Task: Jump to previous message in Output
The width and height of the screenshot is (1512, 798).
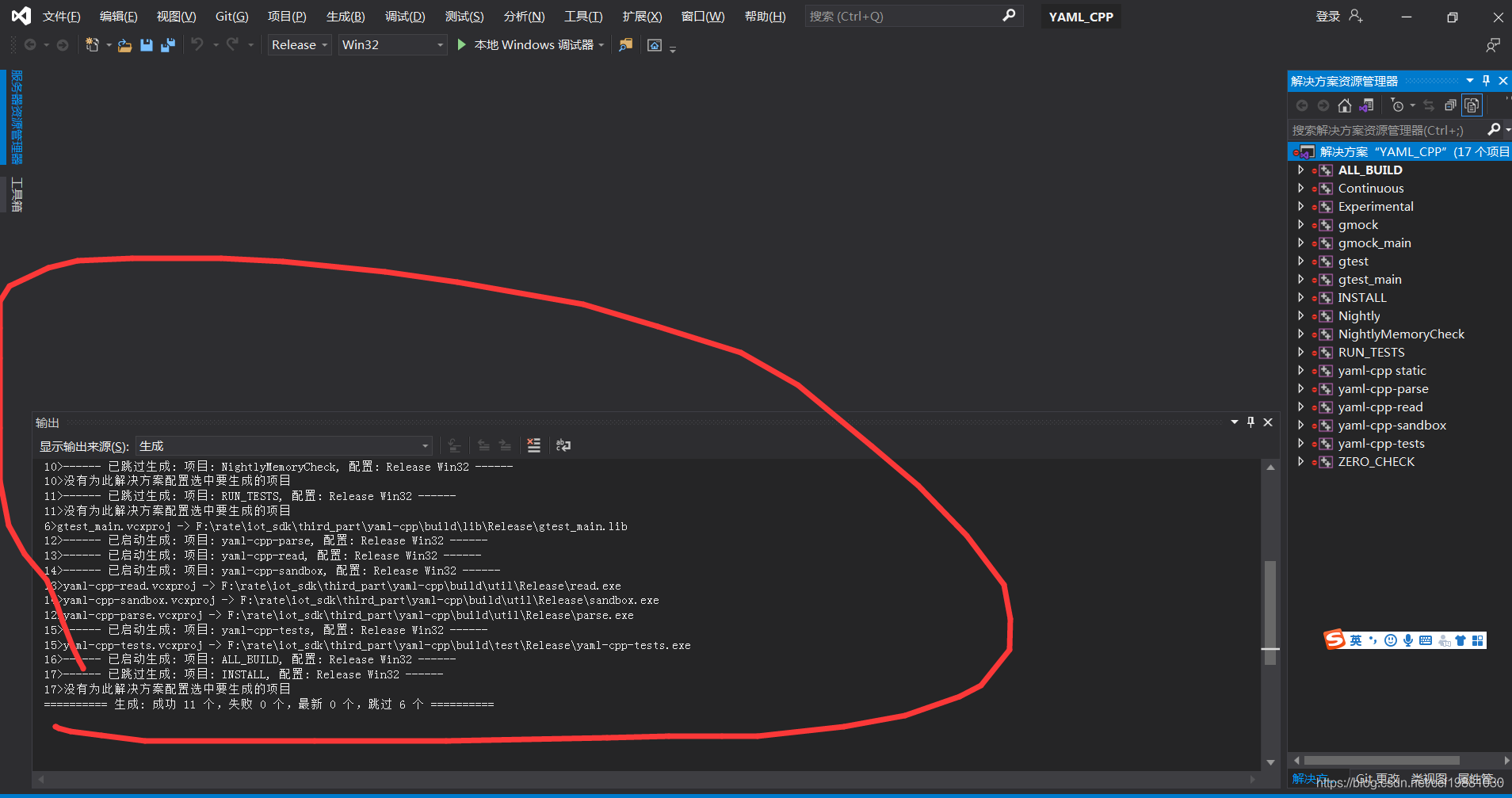Action: pos(484,445)
